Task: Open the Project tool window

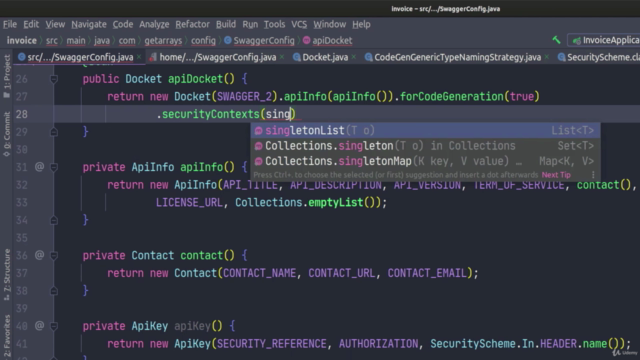Action: [x=7, y=76]
